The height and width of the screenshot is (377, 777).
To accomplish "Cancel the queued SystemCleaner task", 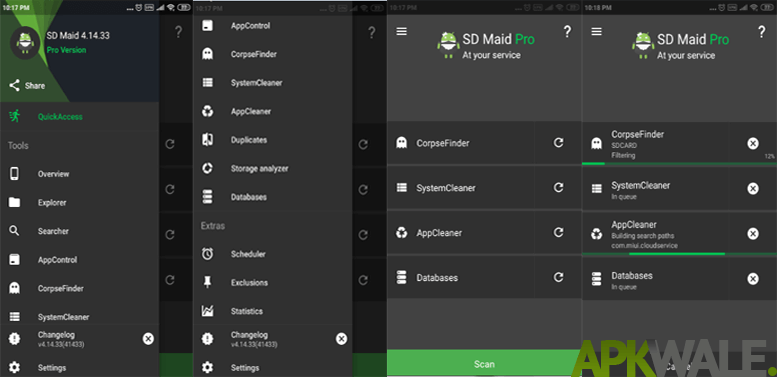I will click(753, 189).
